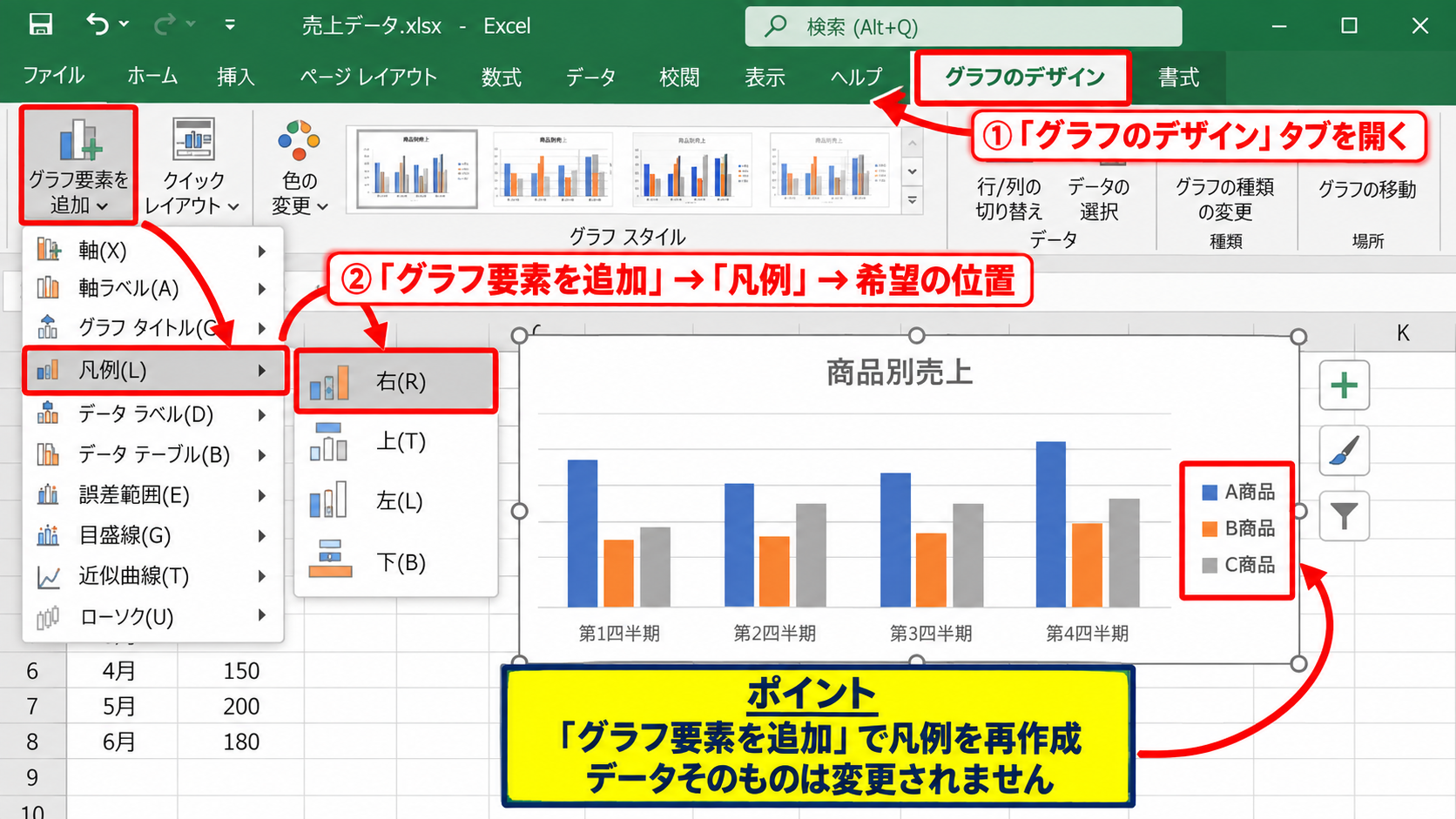Click 行/列の切り替え button
The width and height of the screenshot is (1456, 819).
1008,198
